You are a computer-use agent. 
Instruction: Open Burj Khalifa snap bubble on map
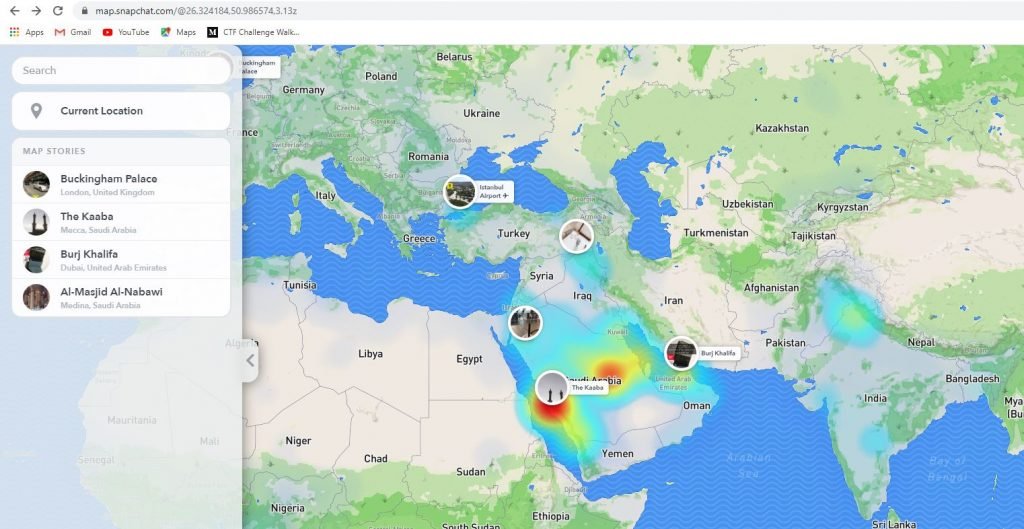(681, 353)
